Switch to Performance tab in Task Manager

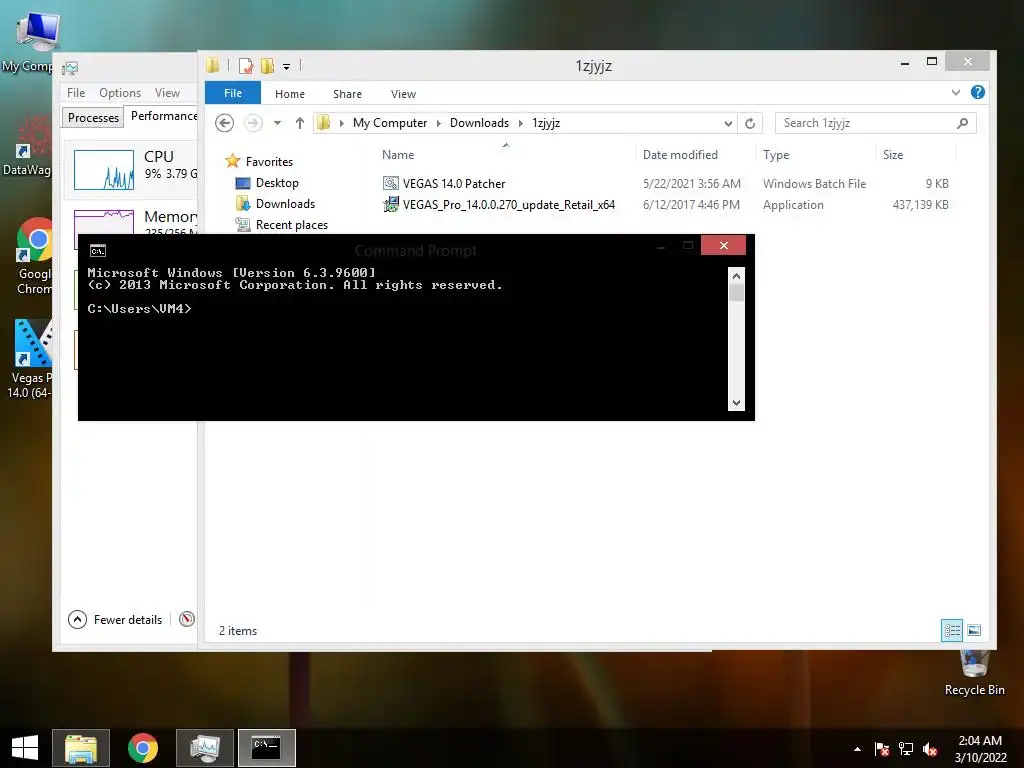(x=163, y=116)
